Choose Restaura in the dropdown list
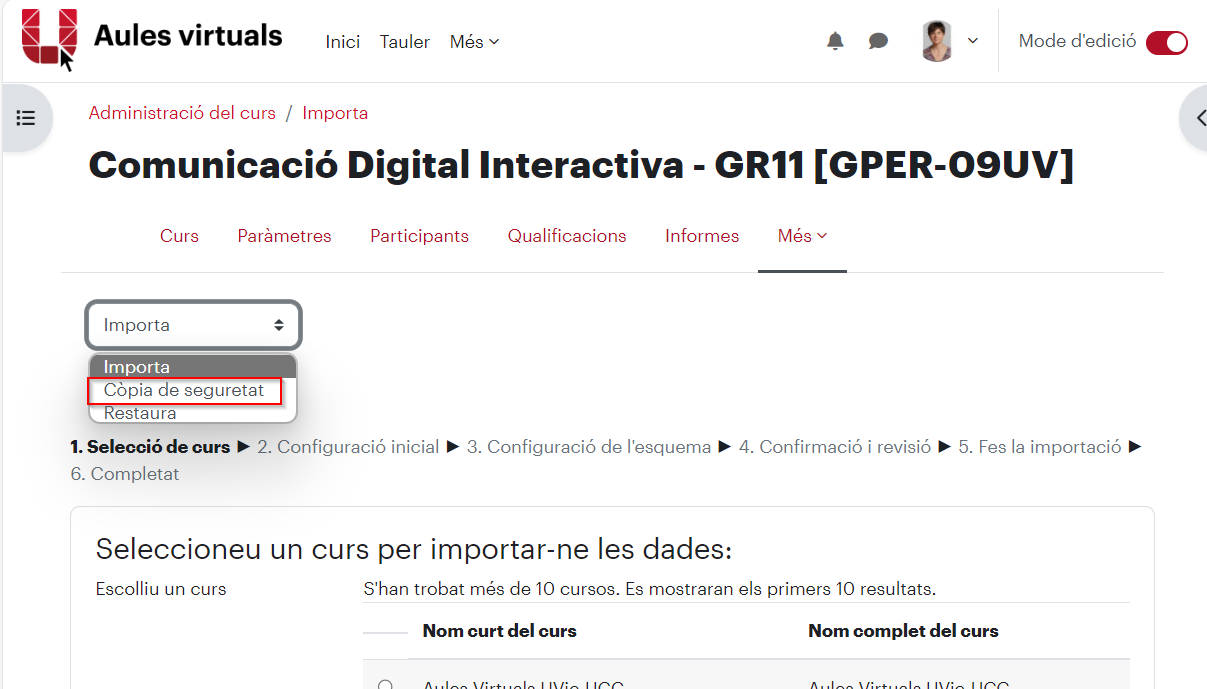Viewport: 1207px width, 689px height. pyautogui.click(x=193, y=413)
